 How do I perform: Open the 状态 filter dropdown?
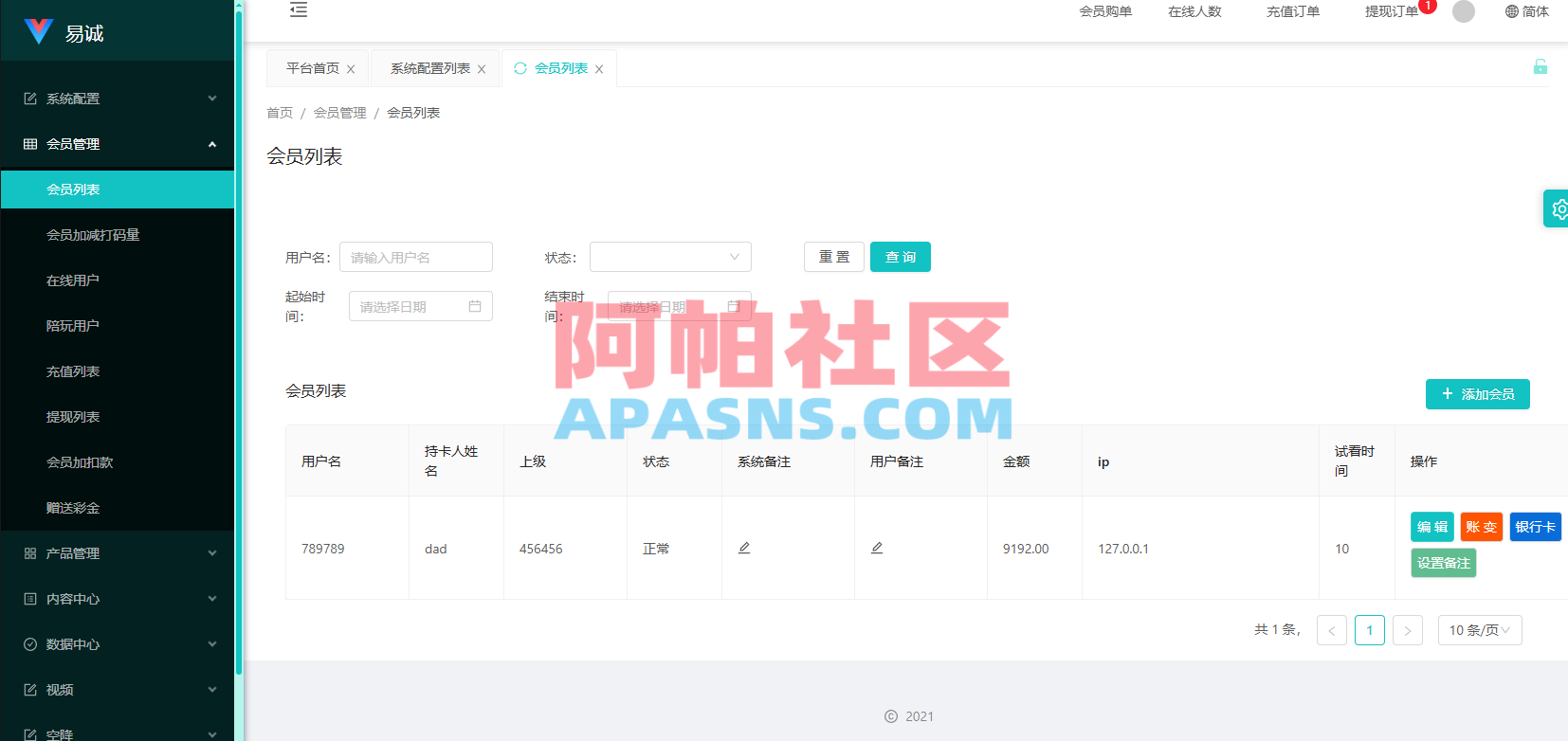click(670, 257)
